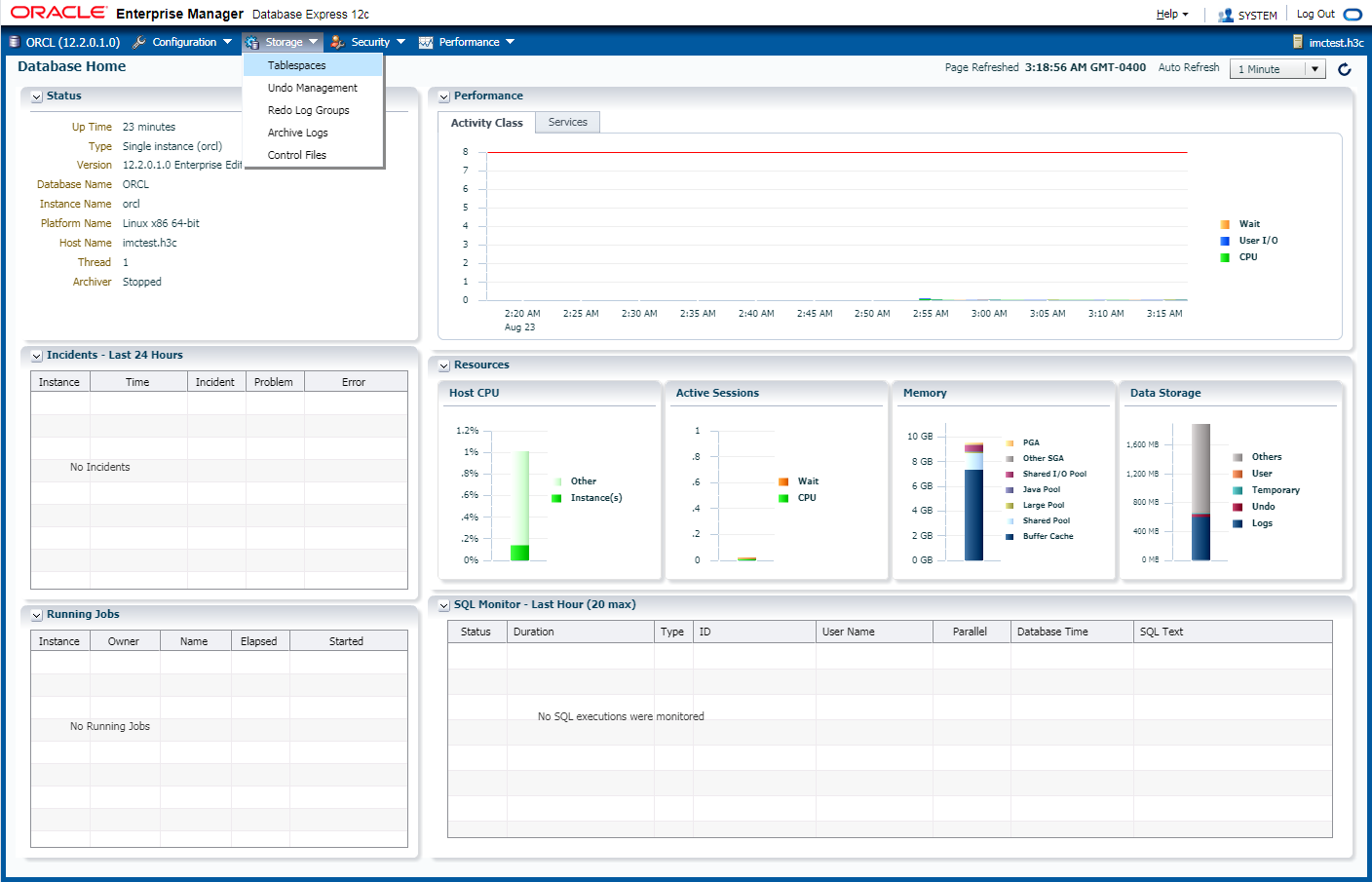Click the Duration column header in SQL Monitor
Screen dimensions: 1372x882
click(x=581, y=632)
